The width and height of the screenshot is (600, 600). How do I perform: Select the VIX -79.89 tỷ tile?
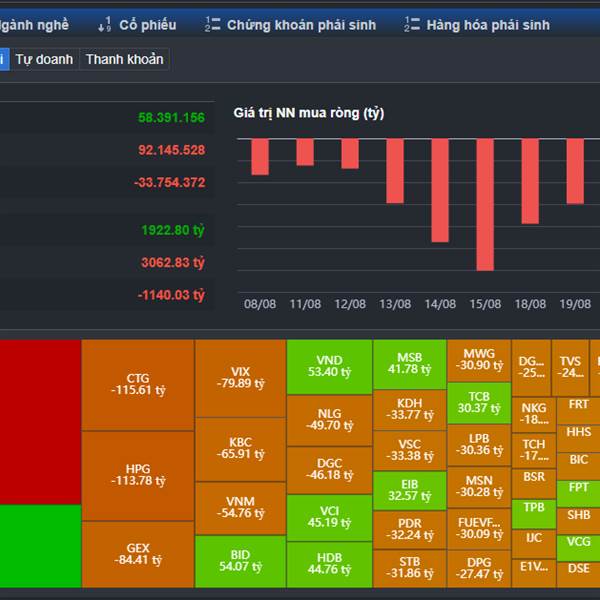pos(240,378)
